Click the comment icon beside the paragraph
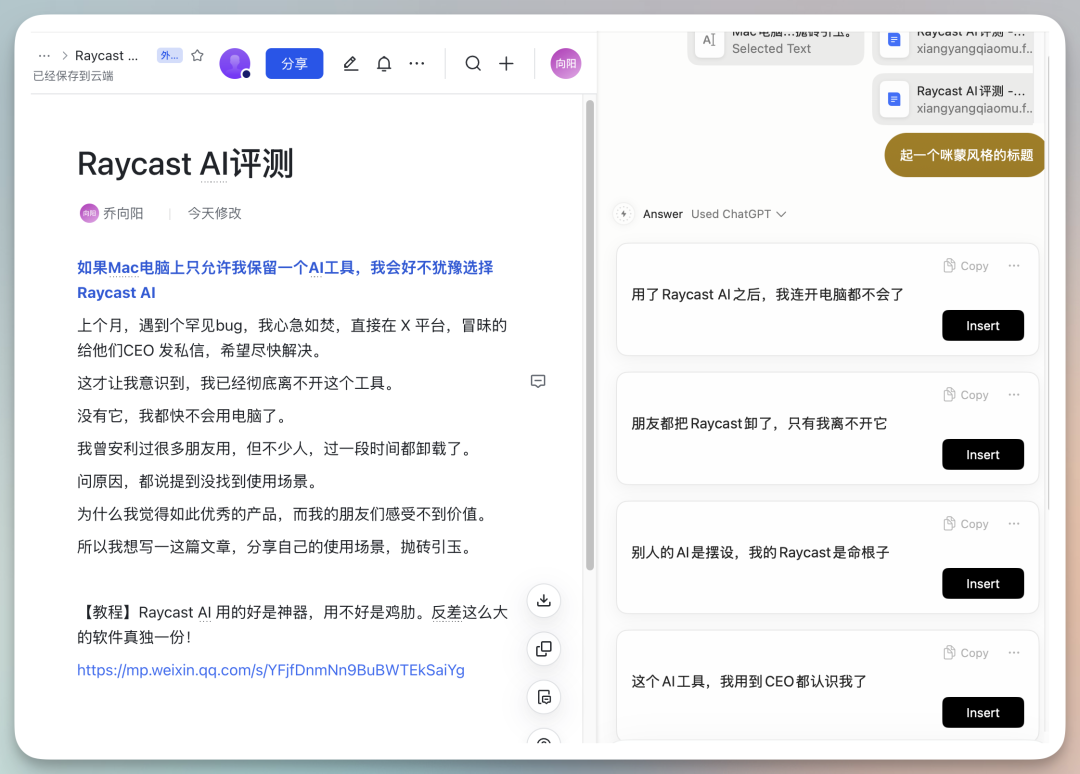The image size is (1080, 774). click(x=538, y=382)
